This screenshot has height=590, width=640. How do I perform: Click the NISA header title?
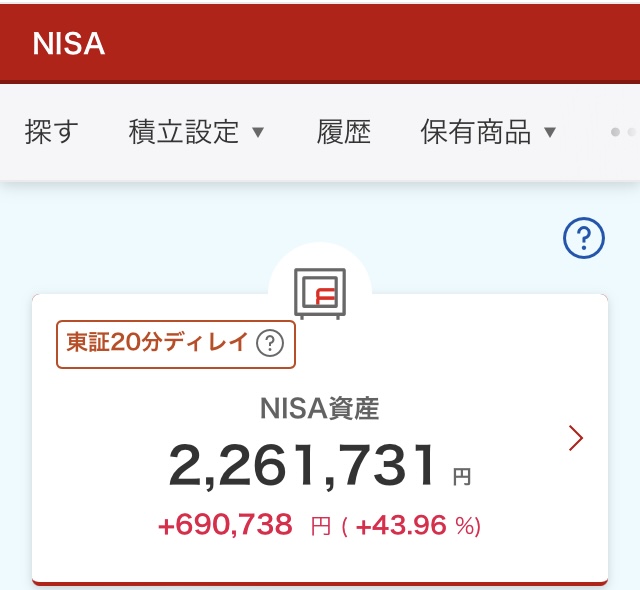coord(69,44)
